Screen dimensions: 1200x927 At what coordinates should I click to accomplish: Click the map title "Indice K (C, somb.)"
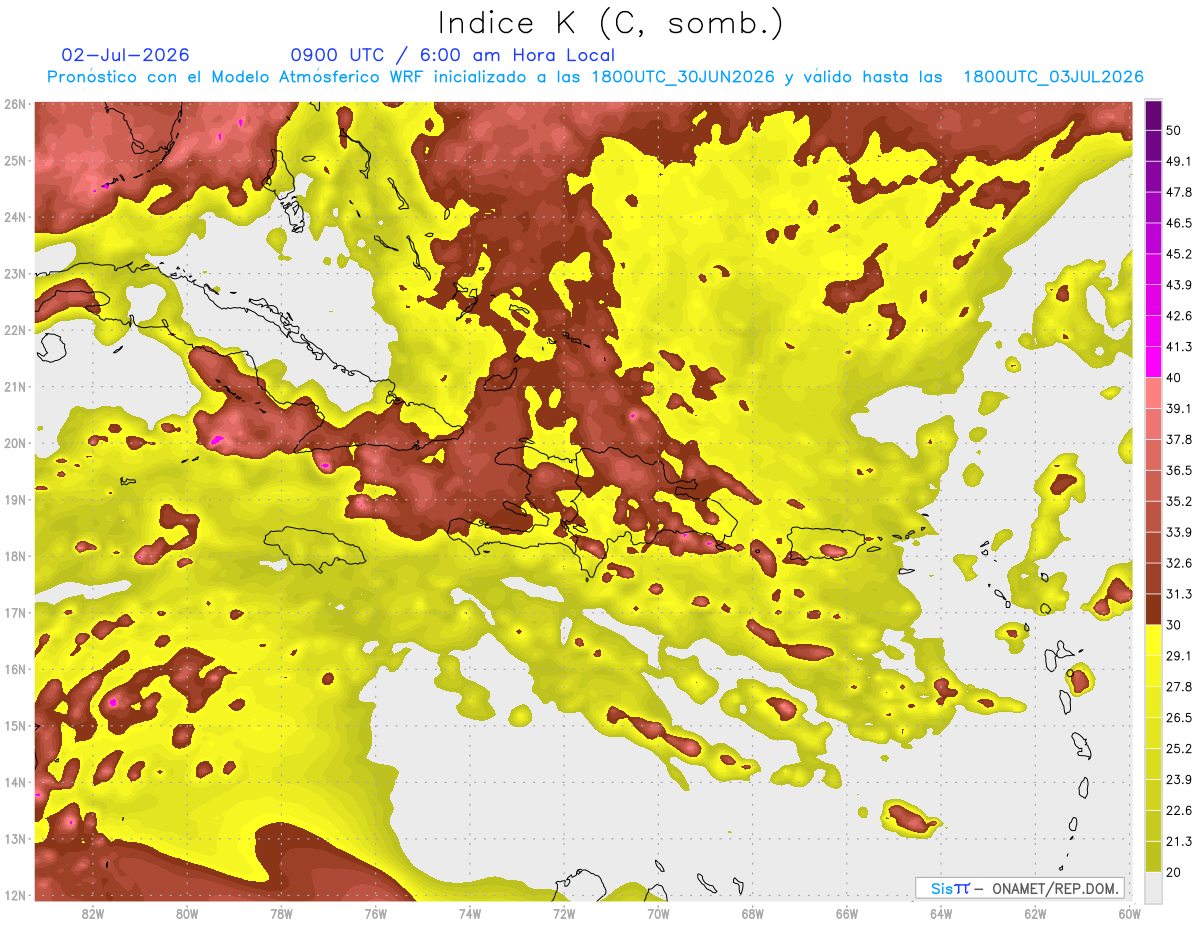click(x=611, y=23)
